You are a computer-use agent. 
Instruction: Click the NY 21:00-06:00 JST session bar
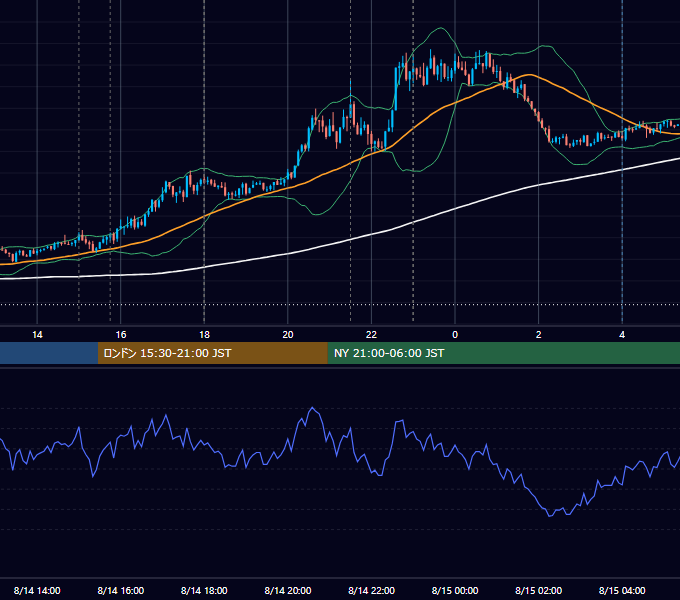pos(503,353)
